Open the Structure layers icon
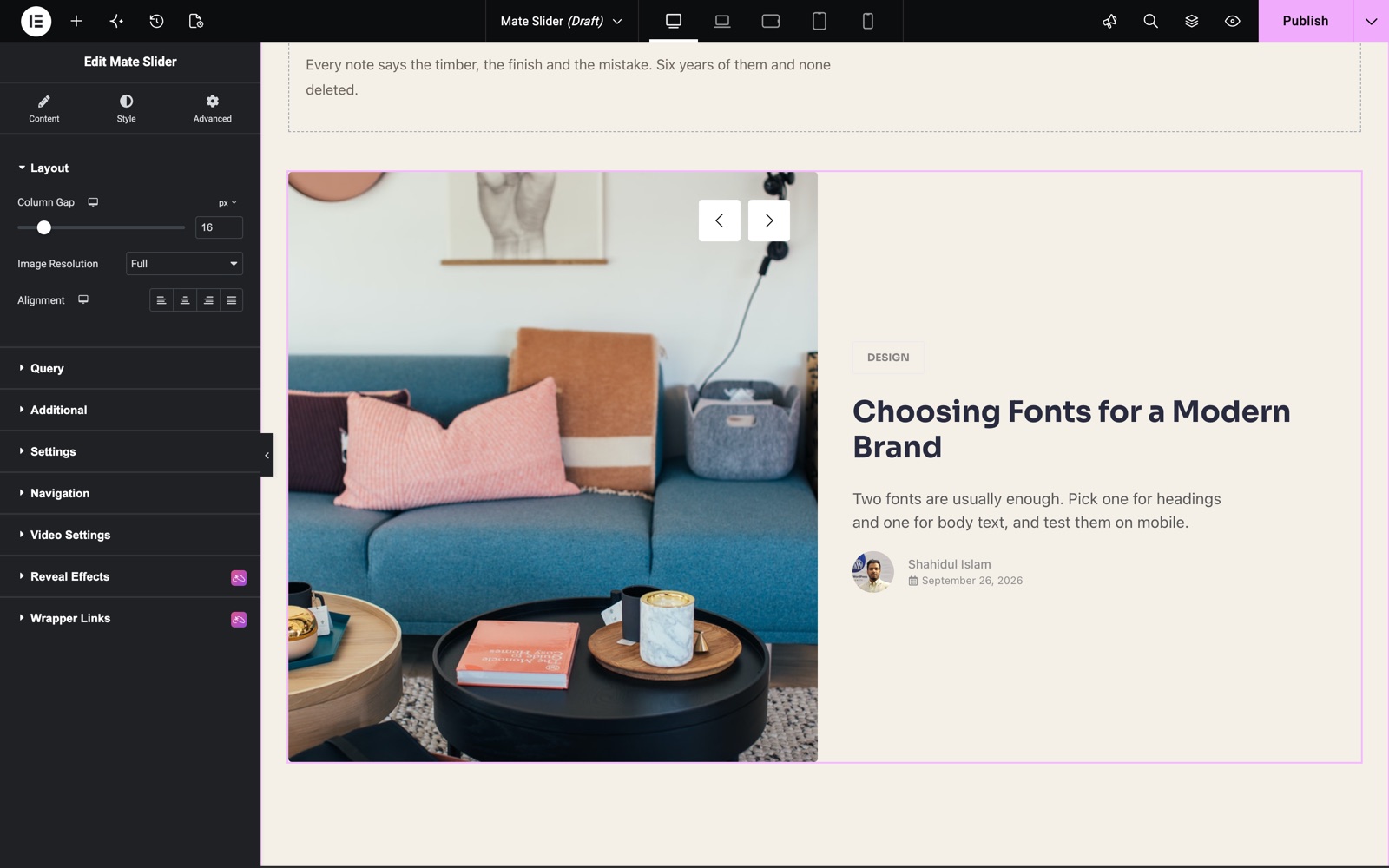 tap(1191, 21)
